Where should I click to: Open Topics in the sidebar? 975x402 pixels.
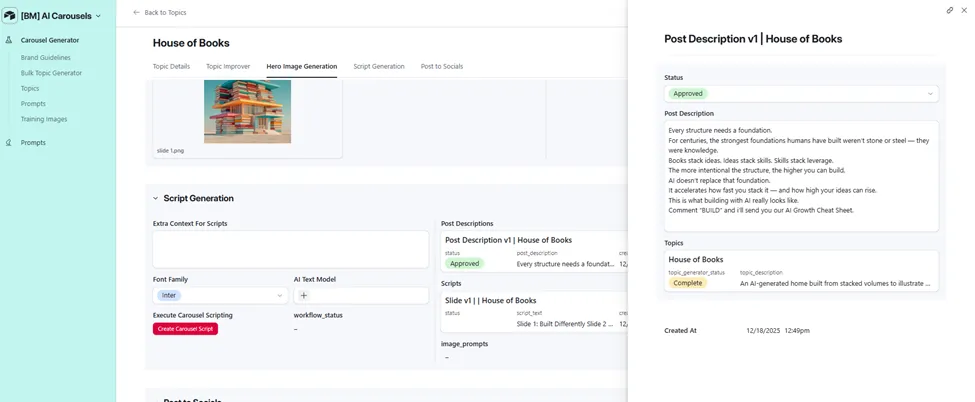point(30,88)
